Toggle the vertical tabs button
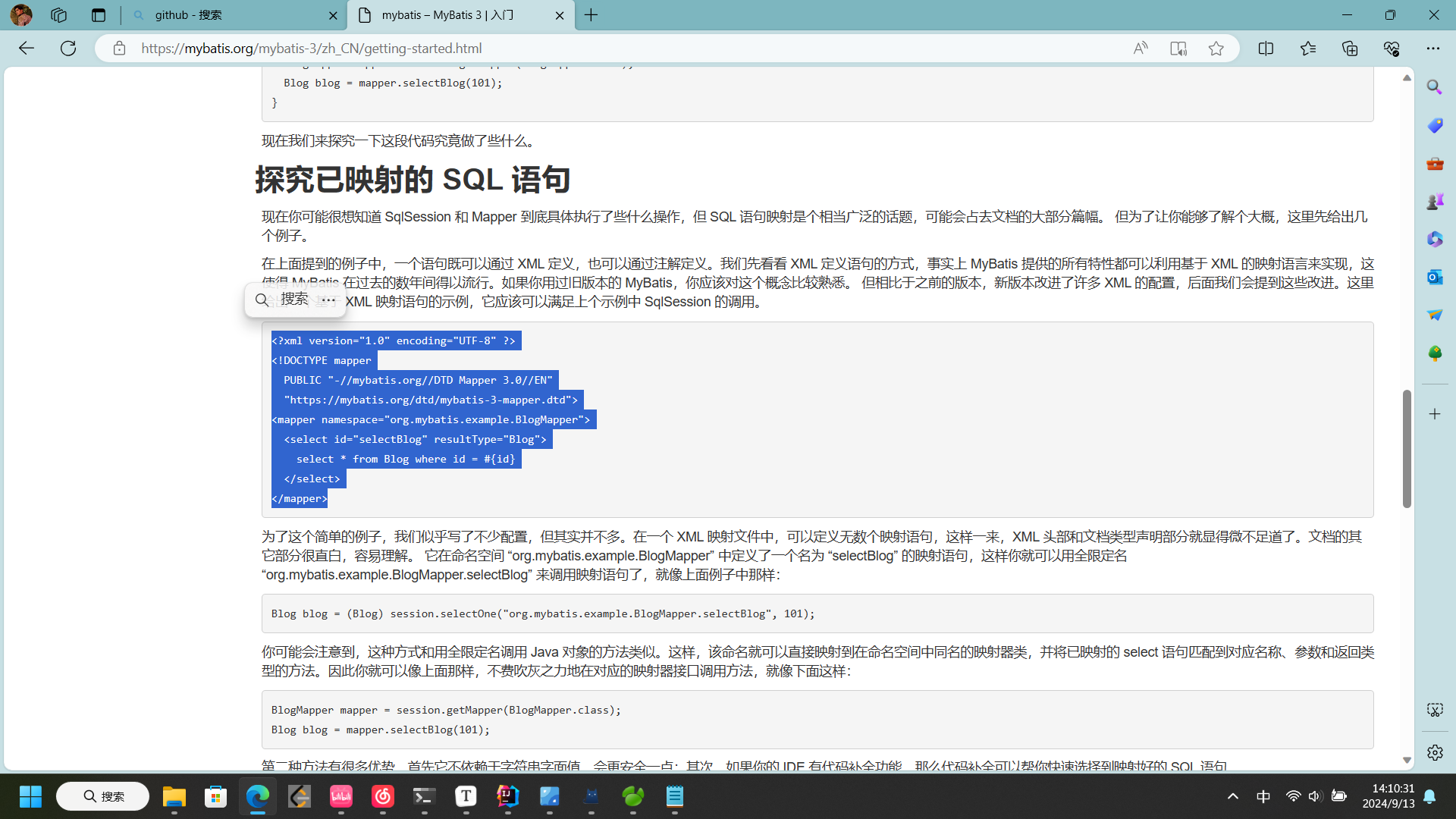Viewport: 1456px width, 819px height. (99, 15)
